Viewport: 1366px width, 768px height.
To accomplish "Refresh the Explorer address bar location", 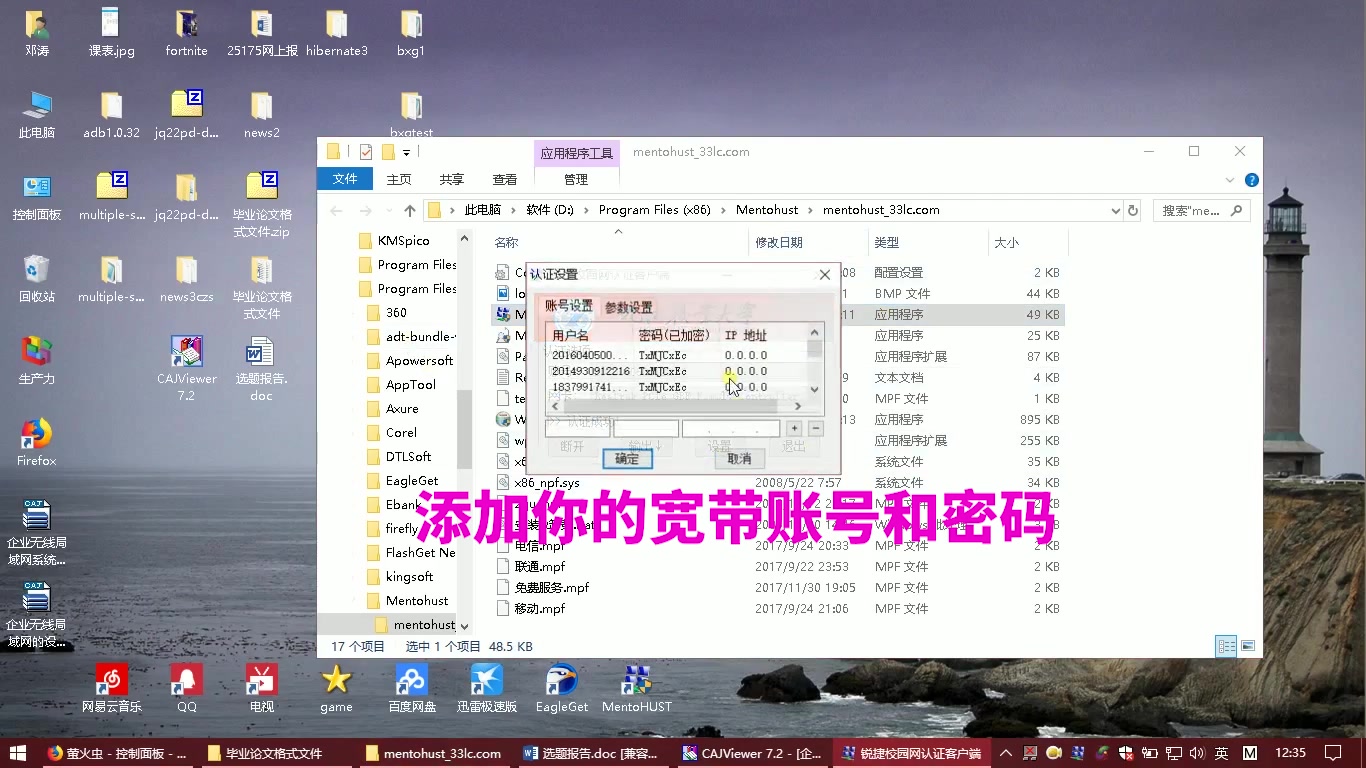I will [1133, 210].
